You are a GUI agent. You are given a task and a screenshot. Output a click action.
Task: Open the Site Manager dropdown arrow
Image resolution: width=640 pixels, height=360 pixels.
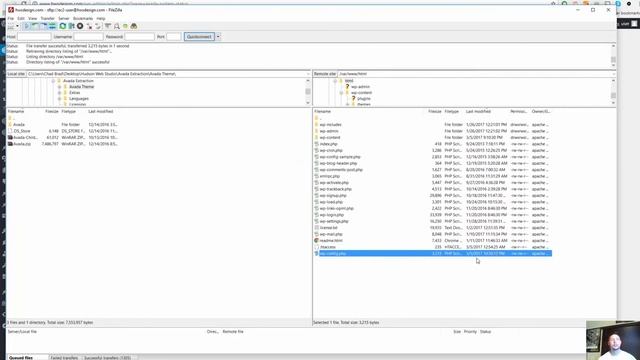pyautogui.click(x=17, y=26)
